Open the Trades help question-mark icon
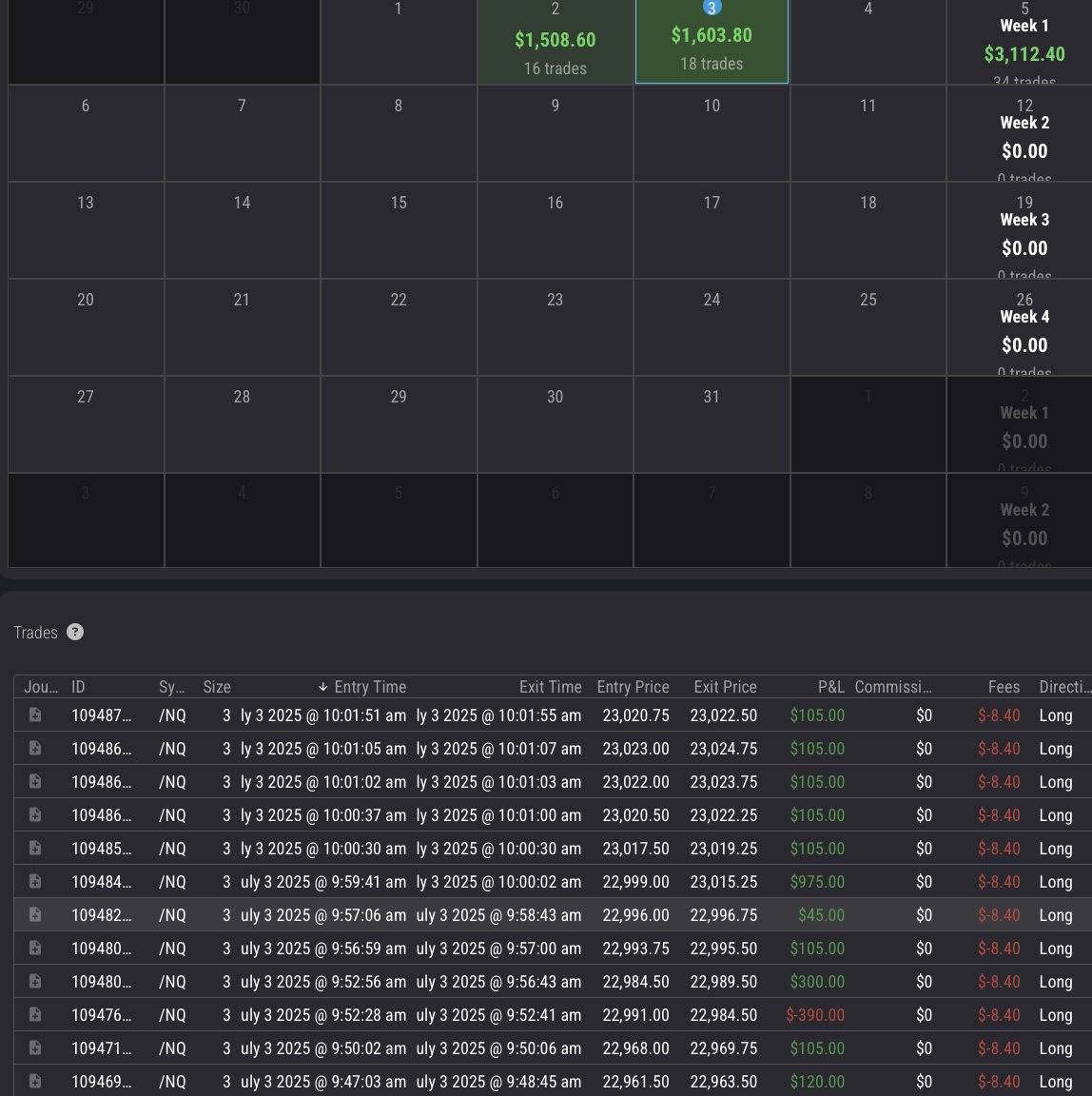Screen dimensions: 1092x1096 point(75,632)
